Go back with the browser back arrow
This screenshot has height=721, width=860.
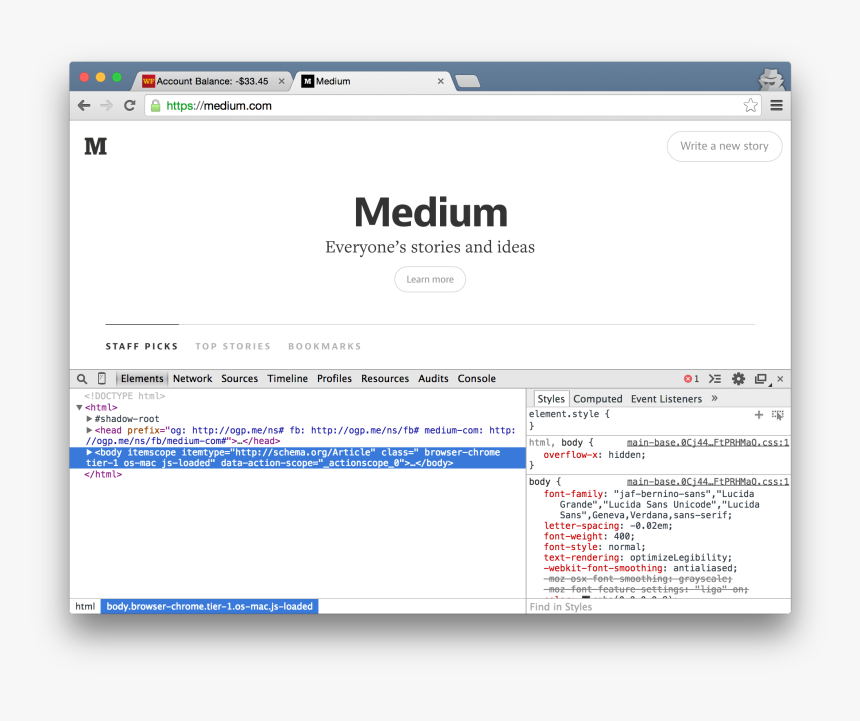[84, 105]
